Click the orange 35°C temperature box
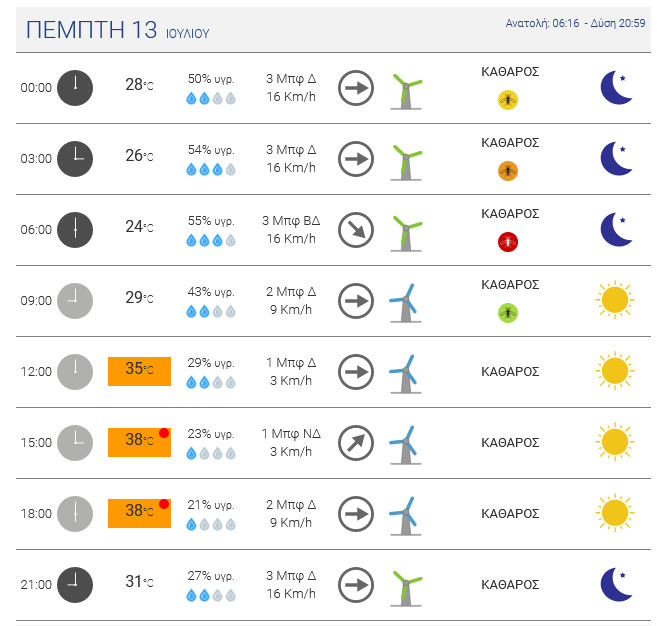 click(139, 371)
